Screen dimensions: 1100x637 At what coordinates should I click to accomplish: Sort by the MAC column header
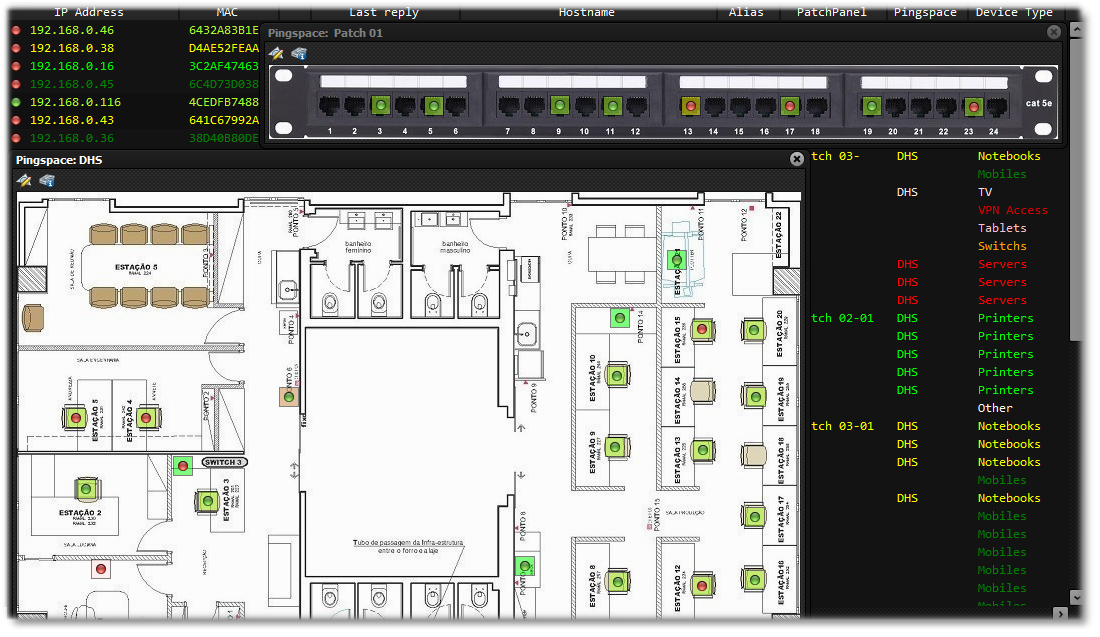click(x=227, y=13)
